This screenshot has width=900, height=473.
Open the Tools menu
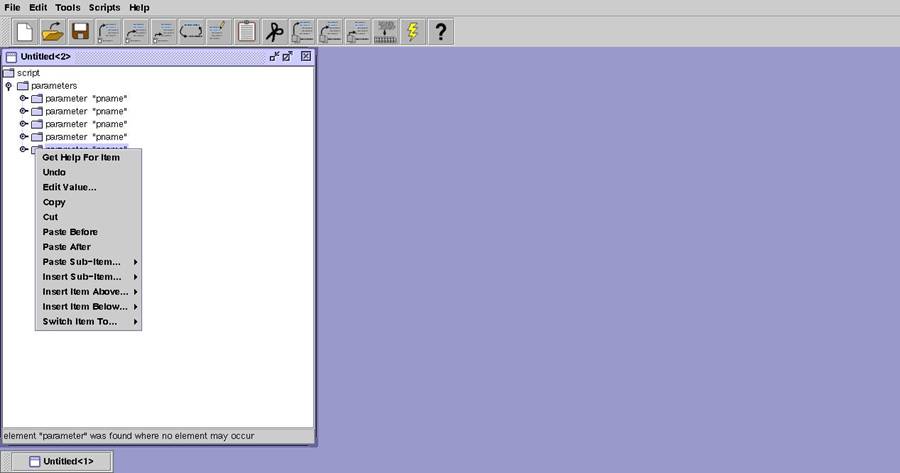pyautogui.click(x=68, y=7)
